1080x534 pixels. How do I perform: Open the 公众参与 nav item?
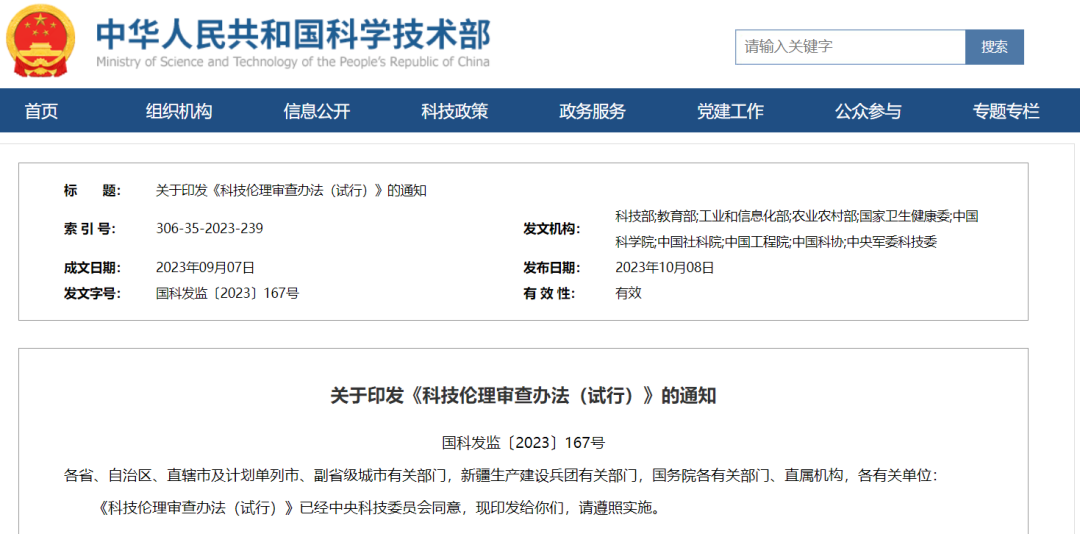point(868,111)
